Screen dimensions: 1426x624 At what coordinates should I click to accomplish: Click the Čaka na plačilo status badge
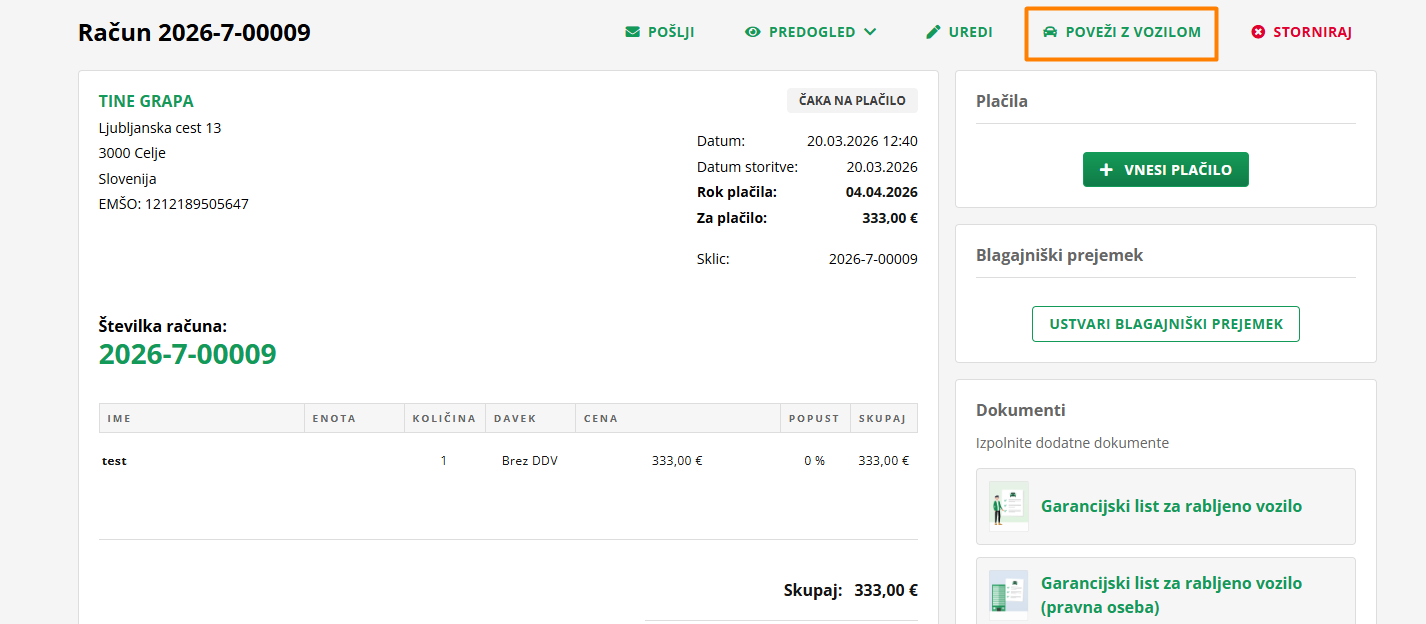(x=852, y=100)
